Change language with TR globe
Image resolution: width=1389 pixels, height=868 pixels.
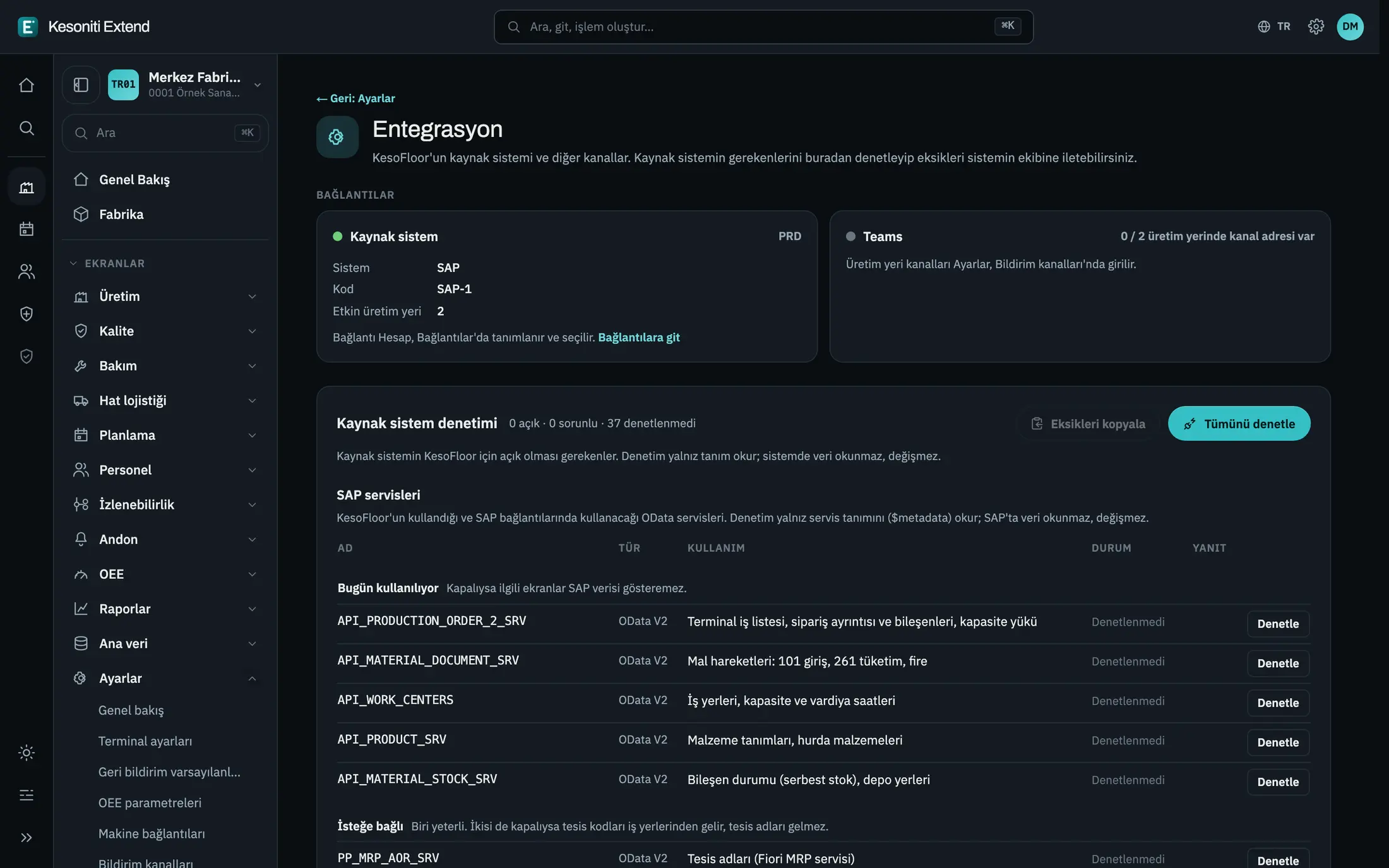click(x=1274, y=27)
